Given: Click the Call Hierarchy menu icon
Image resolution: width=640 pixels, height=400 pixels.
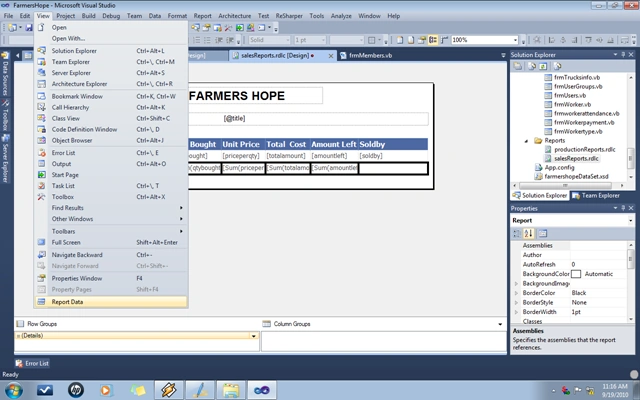Looking at the screenshot, I should coord(41,107).
